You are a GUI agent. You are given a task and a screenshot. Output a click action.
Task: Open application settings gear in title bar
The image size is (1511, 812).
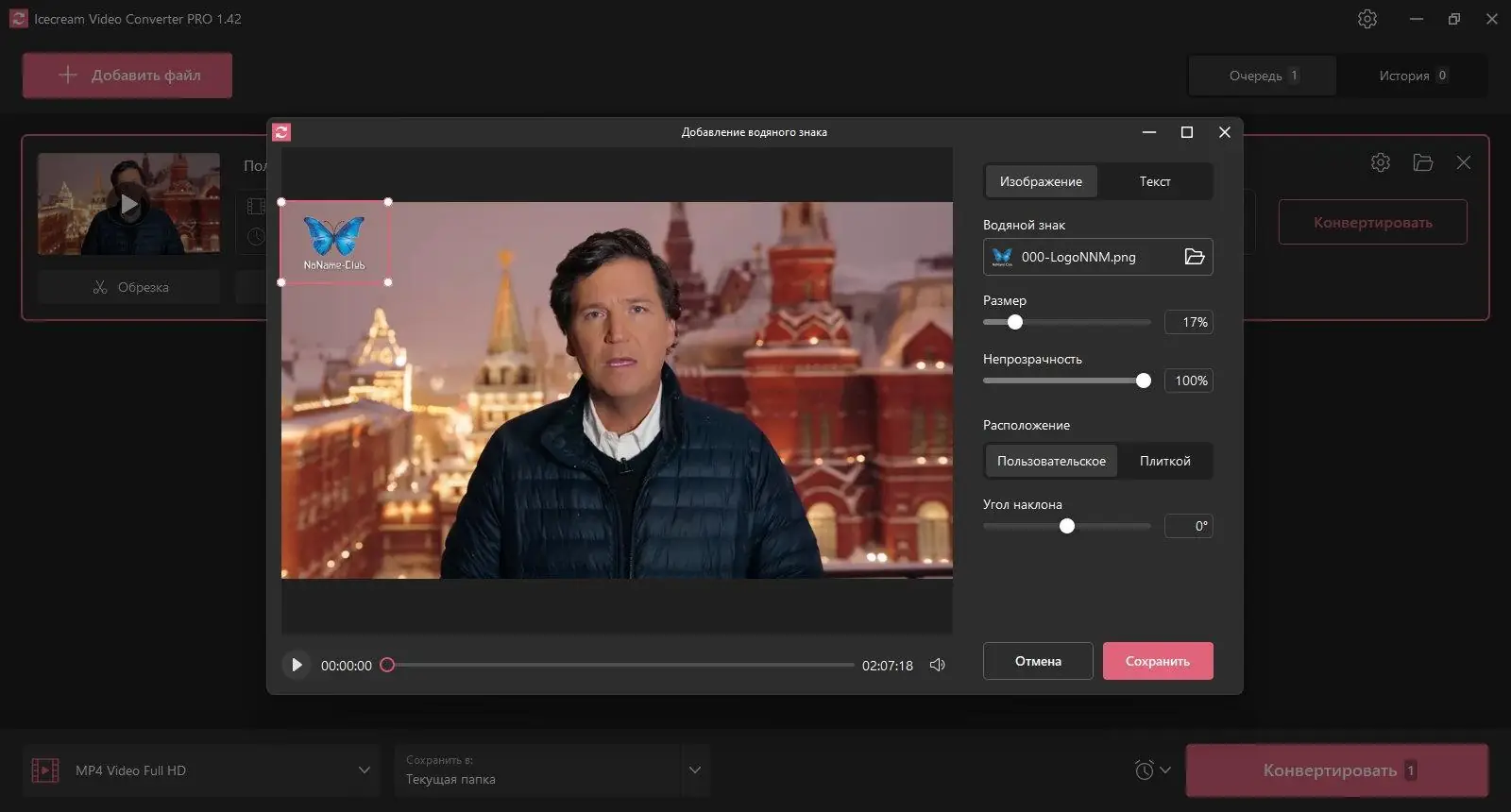tap(1367, 19)
